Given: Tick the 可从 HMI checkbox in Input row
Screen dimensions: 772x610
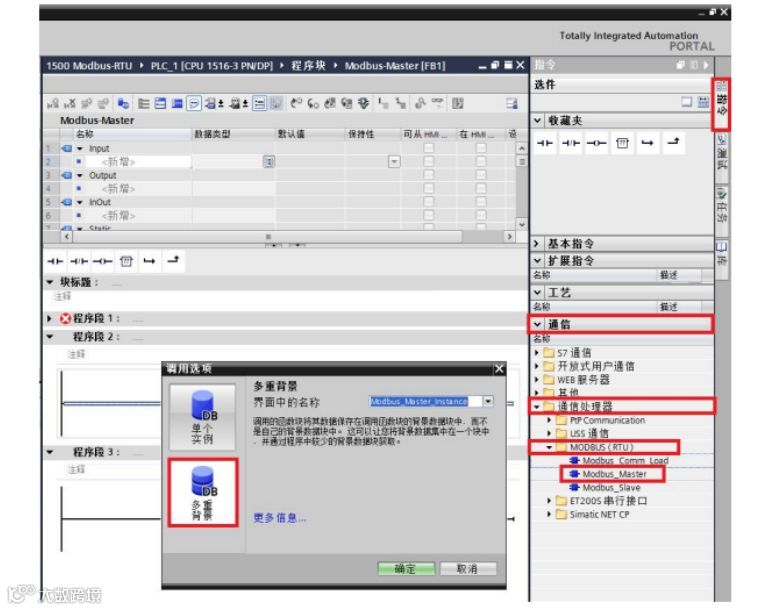Looking at the screenshot, I should 429,148.
